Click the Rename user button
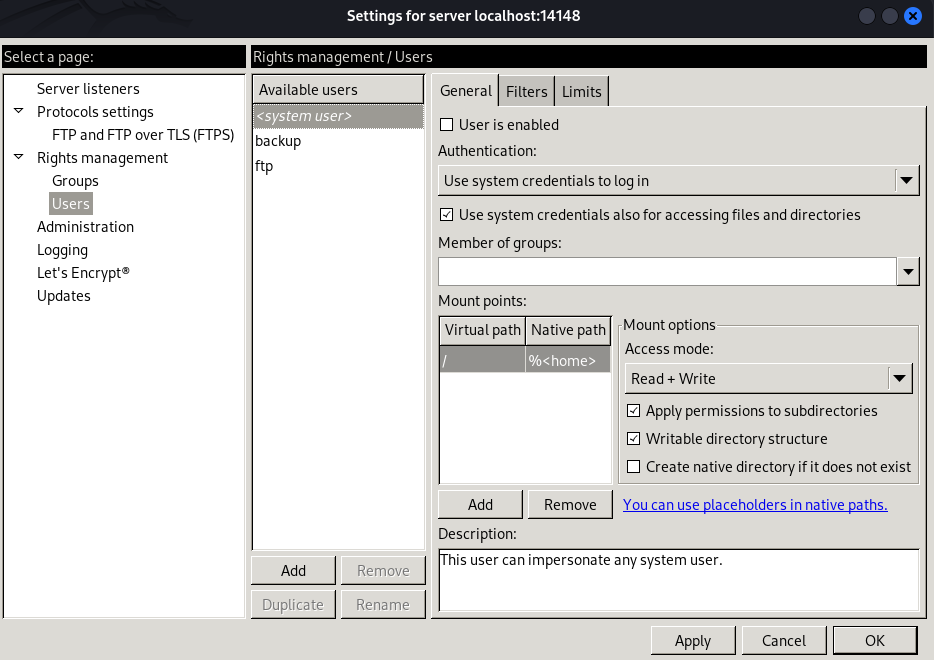This screenshot has height=660, width=934. click(383, 605)
